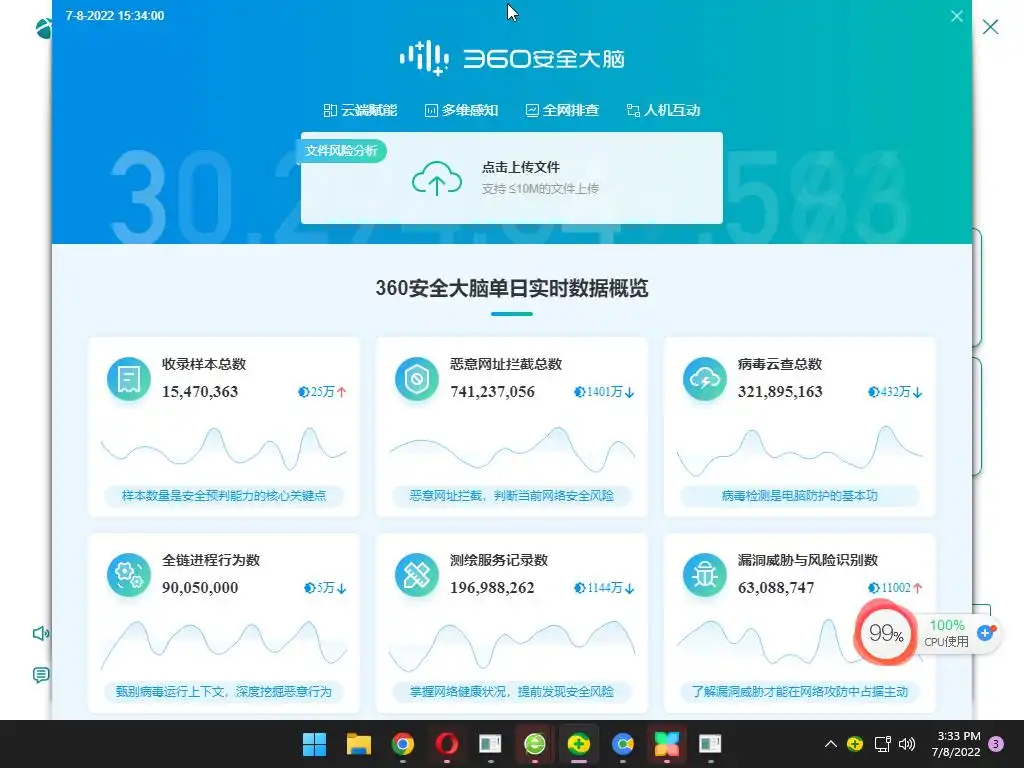Click the value 196,988,262
The height and width of the screenshot is (768, 1024).
(492, 588)
